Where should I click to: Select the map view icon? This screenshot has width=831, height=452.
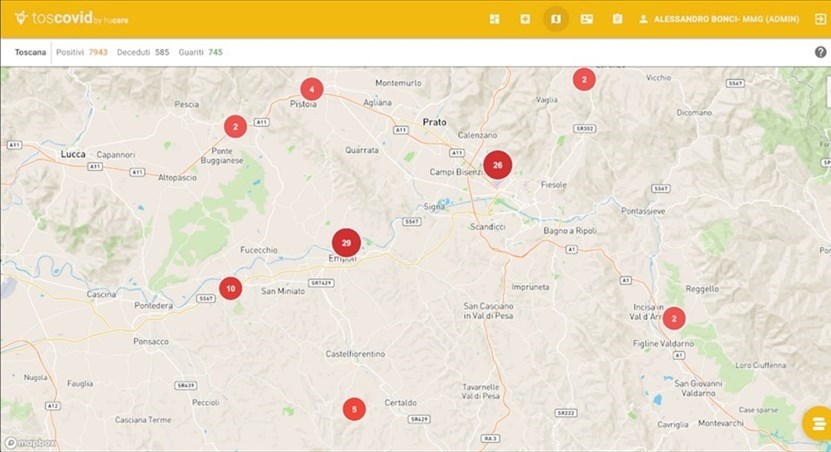click(x=556, y=19)
